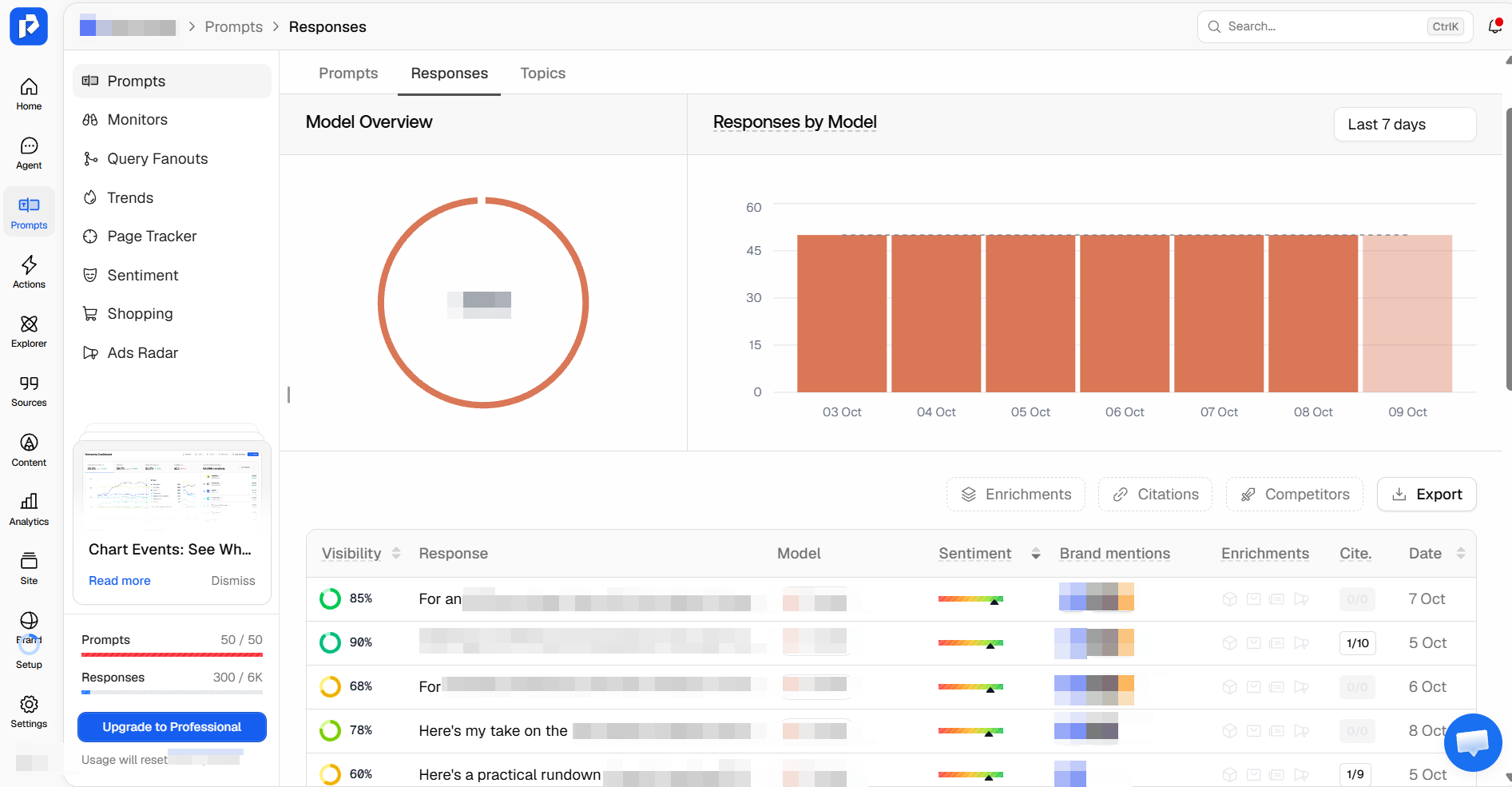Viewport: 1512px width, 787px height.
Task: Open the Explorer icon in the sidebar
Action: tap(29, 331)
